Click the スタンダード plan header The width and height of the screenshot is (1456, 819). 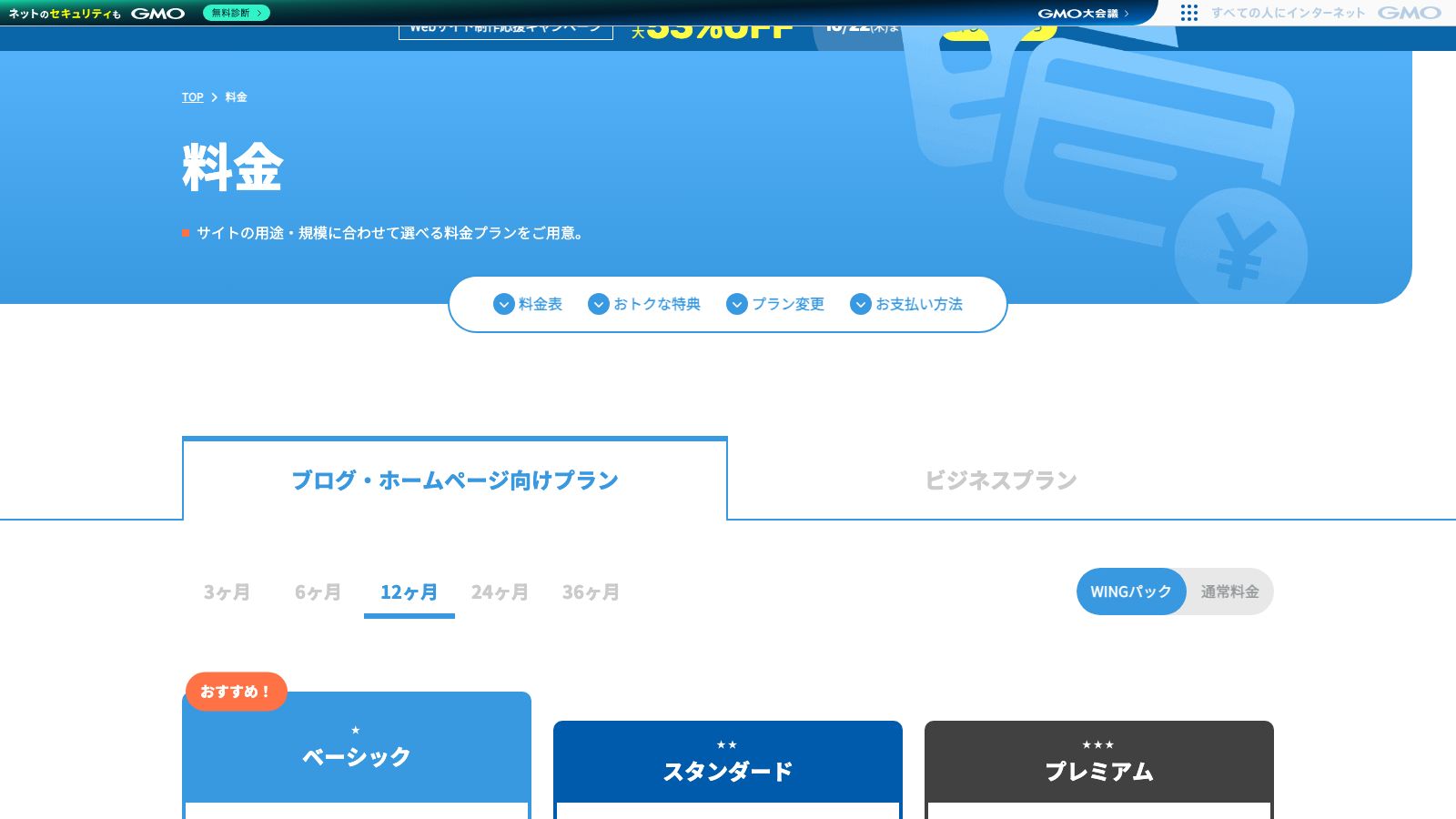click(728, 762)
